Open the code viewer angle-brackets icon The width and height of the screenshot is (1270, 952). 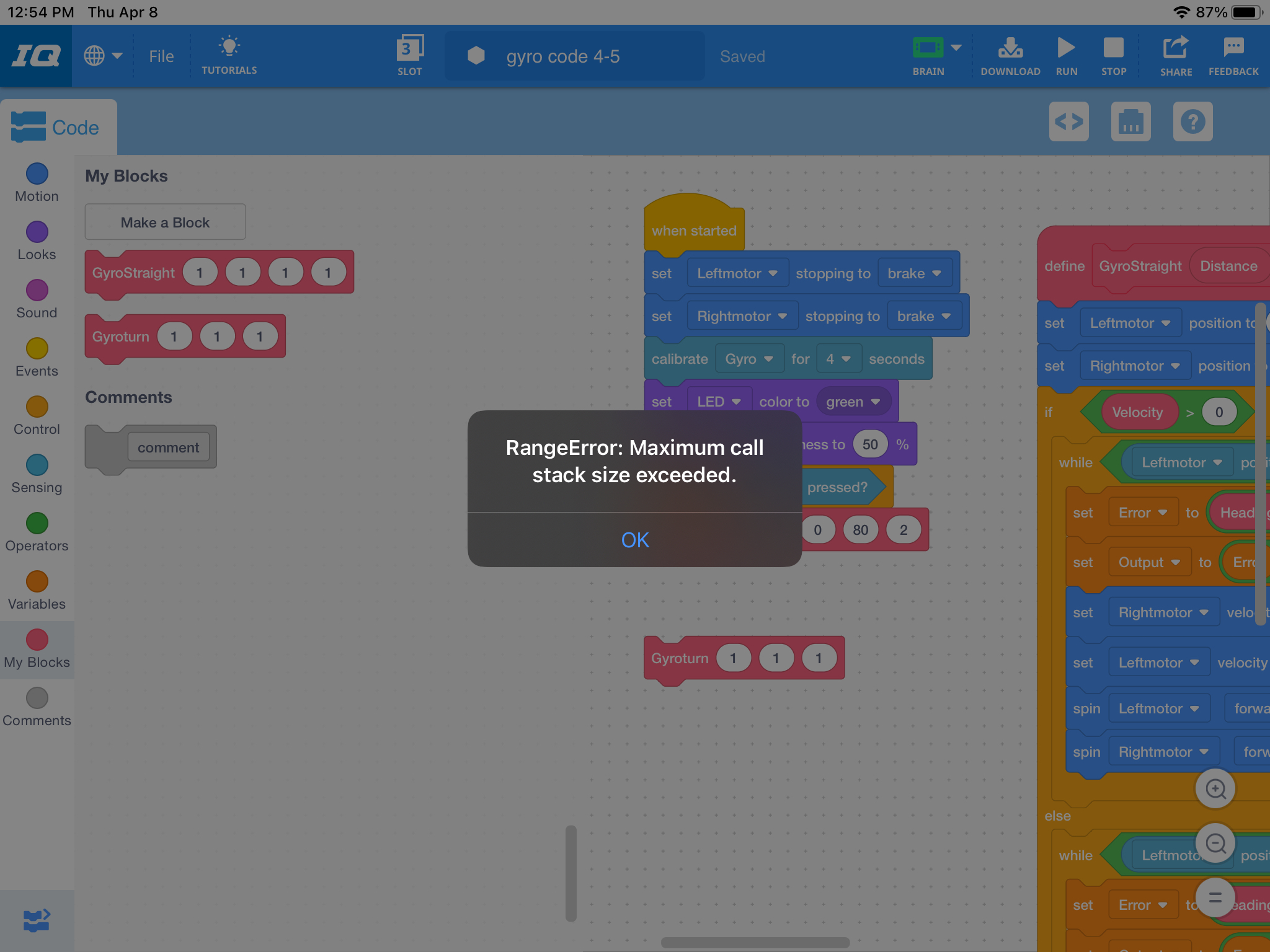(1068, 121)
